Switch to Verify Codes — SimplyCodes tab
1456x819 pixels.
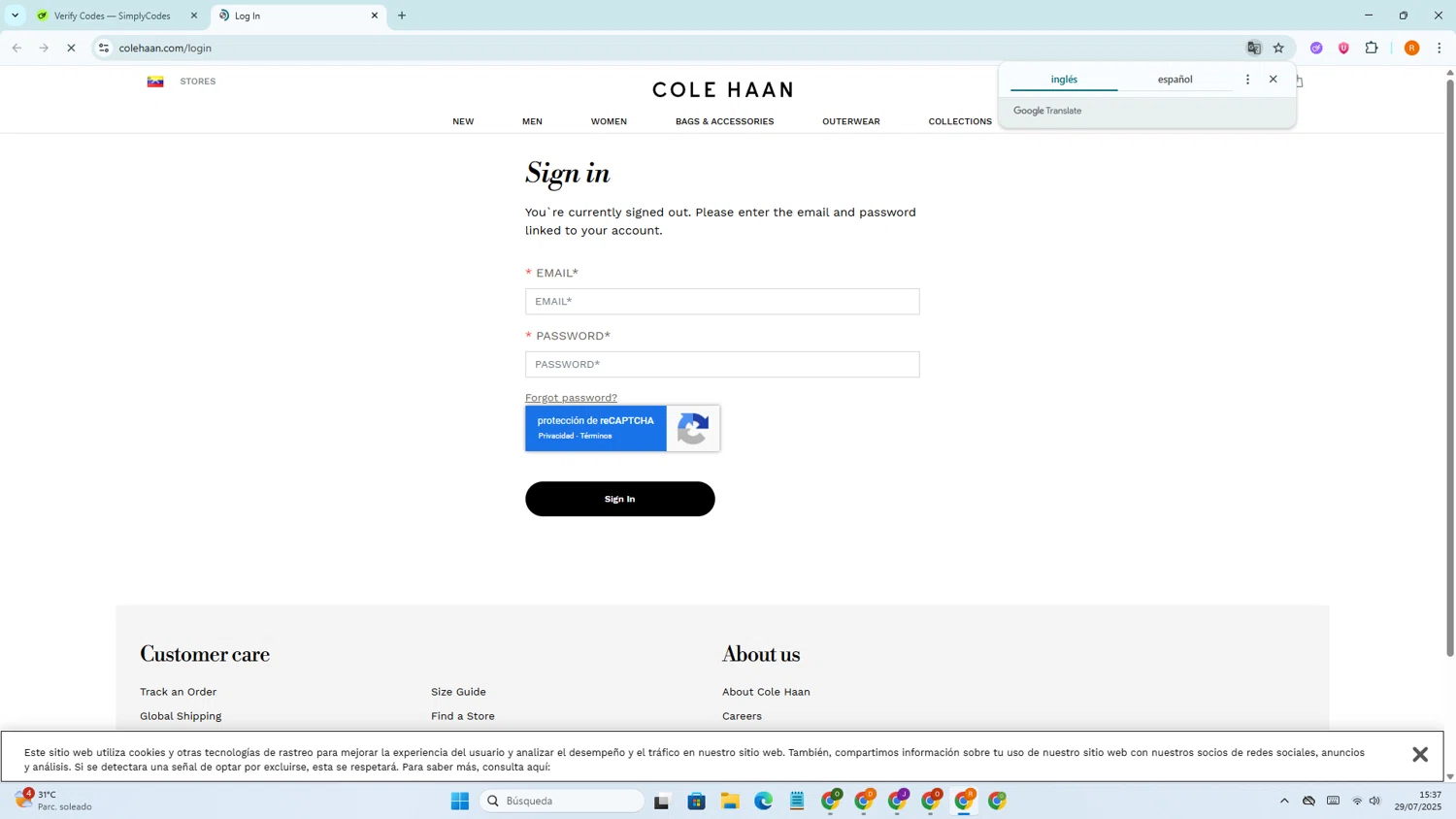point(115,16)
